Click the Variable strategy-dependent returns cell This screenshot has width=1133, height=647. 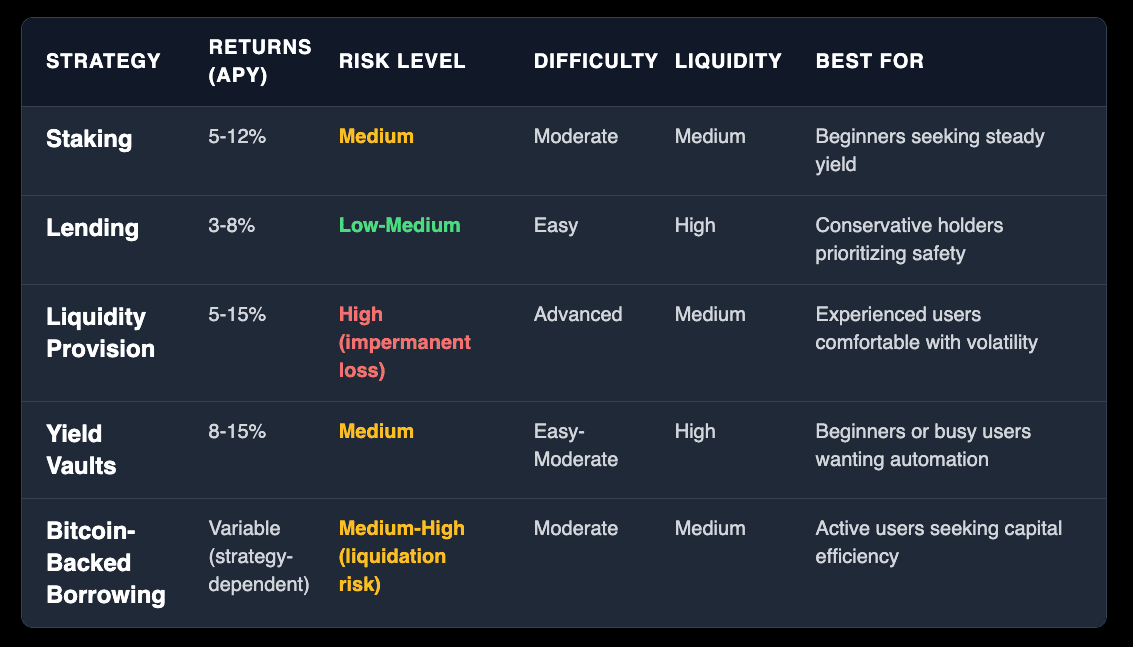[x=258, y=556]
